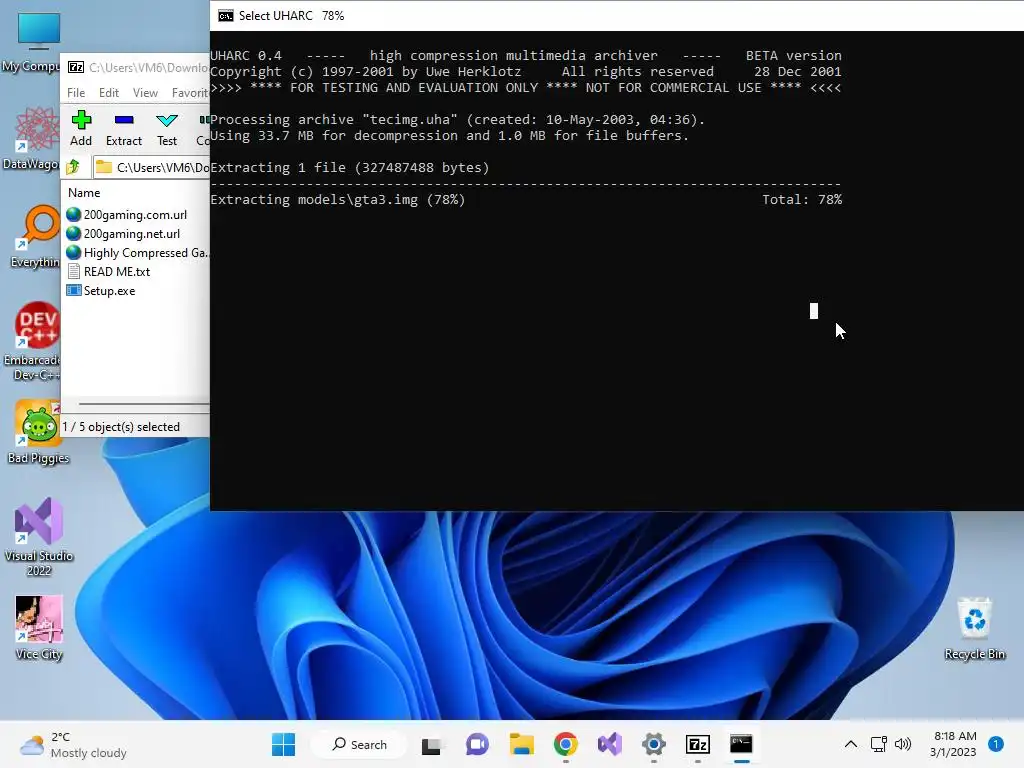This screenshot has width=1024, height=768.
Task: Click the Extract button in 7-Zip toolbar
Action: click(123, 129)
